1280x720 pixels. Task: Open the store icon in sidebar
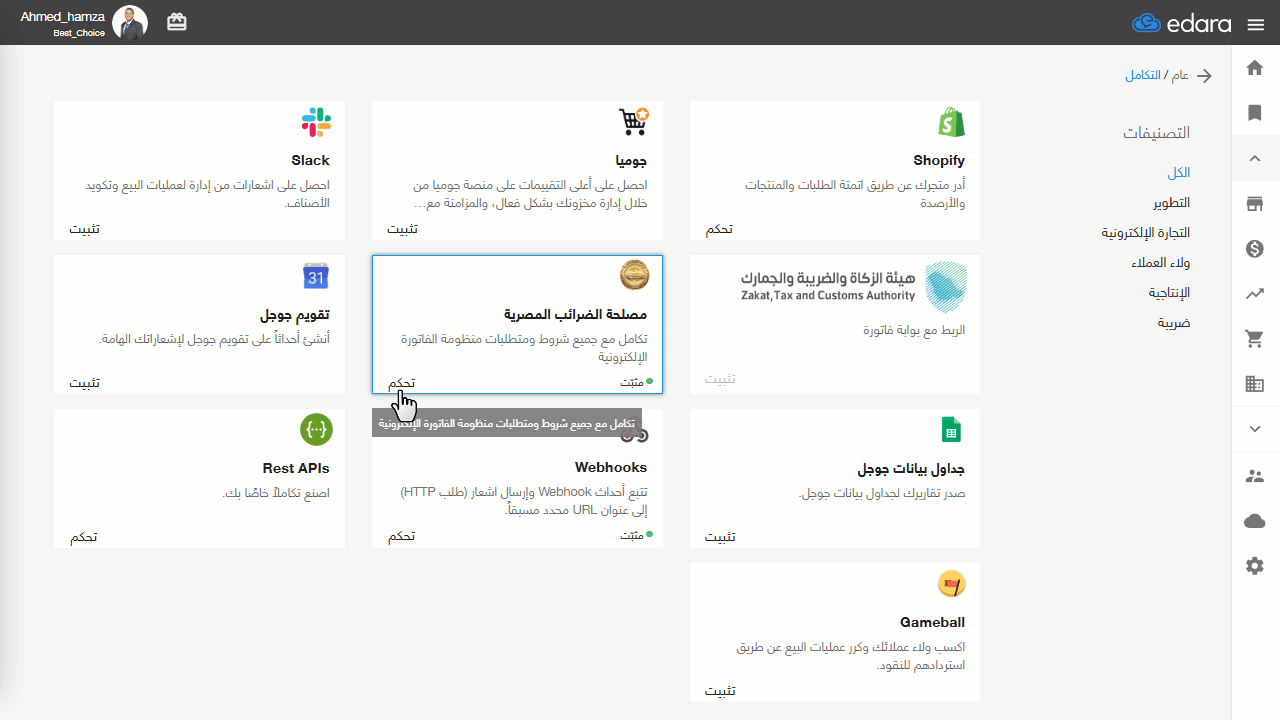click(x=1255, y=203)
